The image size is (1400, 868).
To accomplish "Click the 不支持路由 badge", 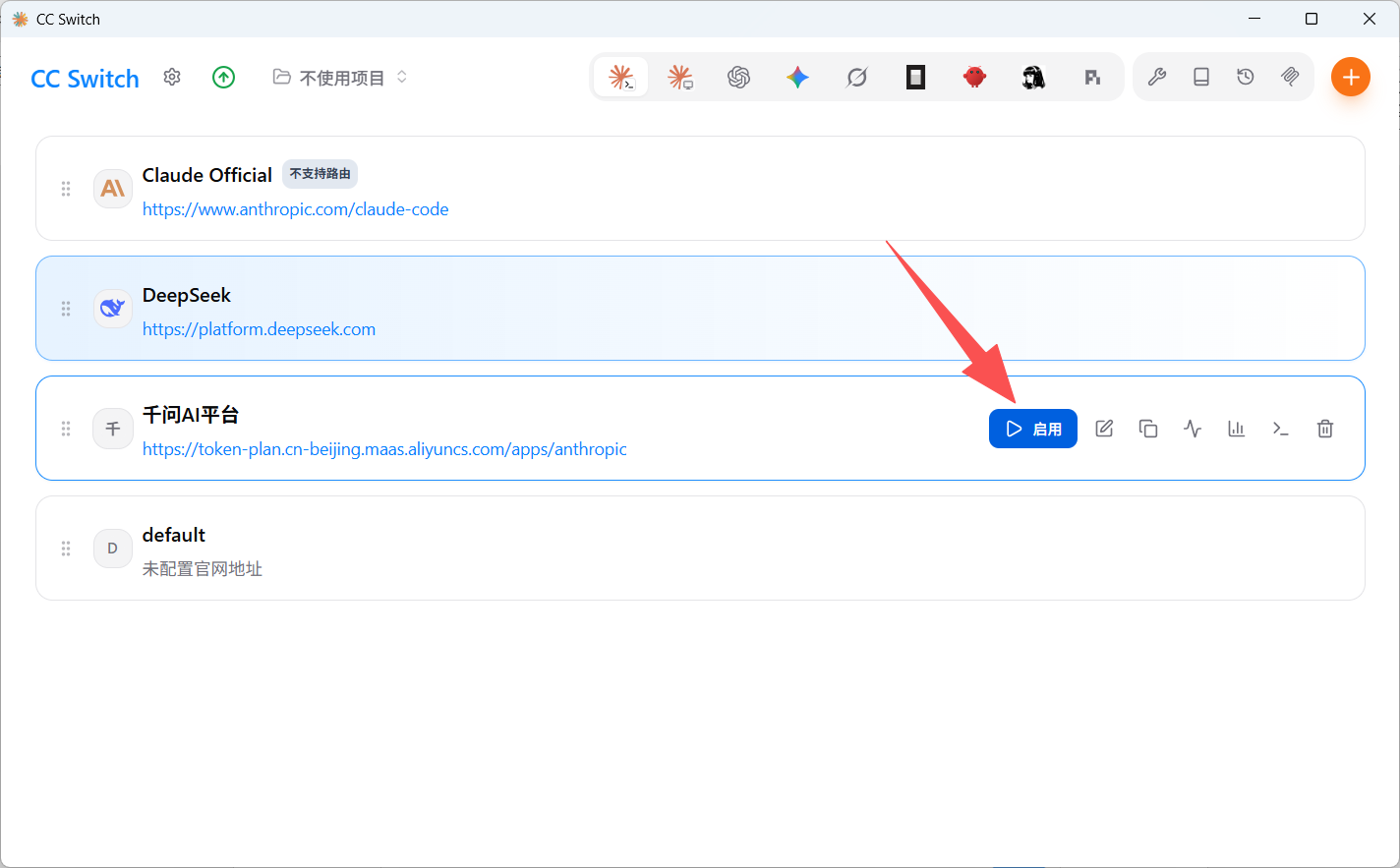I will tap(320, 174).
